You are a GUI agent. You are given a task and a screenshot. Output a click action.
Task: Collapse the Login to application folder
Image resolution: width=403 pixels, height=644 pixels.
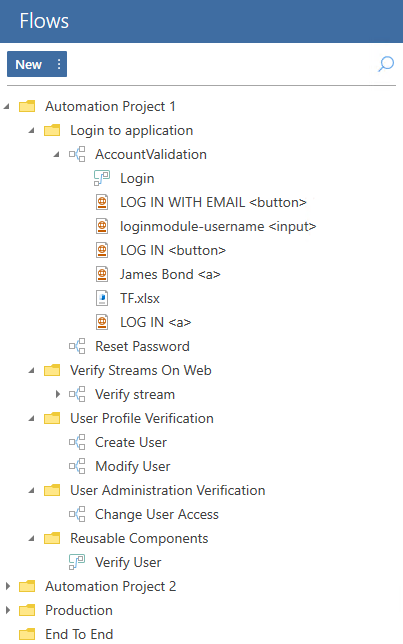pos(32,131)
